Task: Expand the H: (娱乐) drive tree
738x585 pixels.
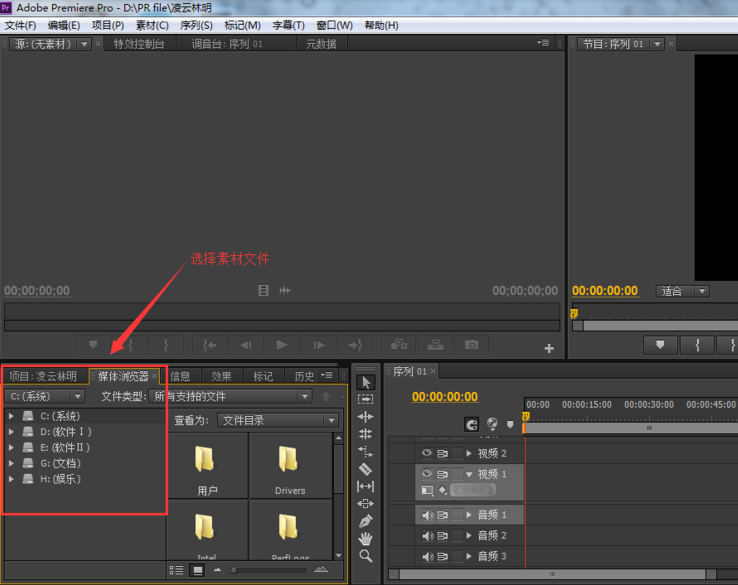Action: [x=11, y=479]
